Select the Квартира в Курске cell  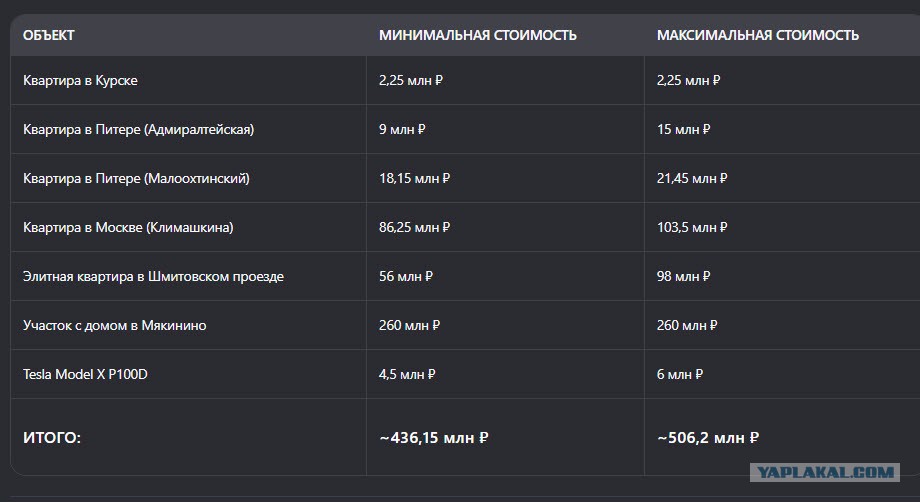click(x=80, y=80)
